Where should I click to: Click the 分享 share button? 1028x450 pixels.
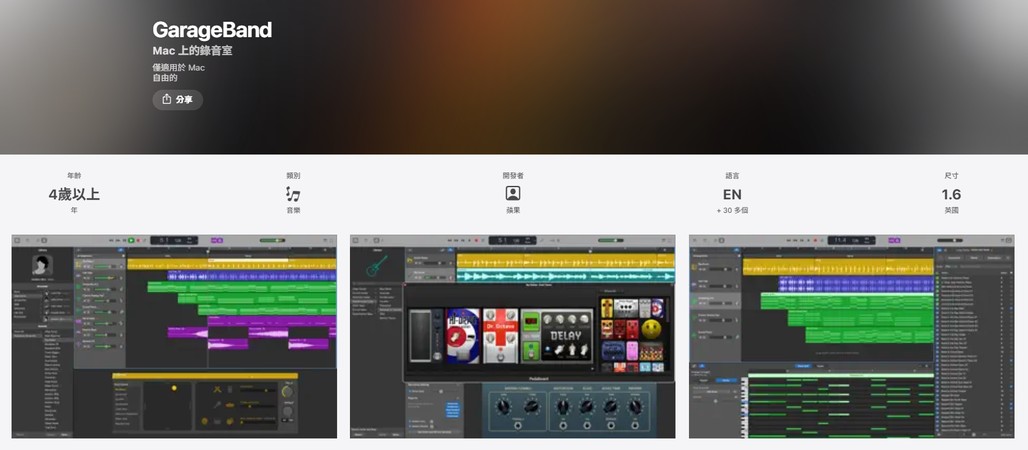[177, 100]
